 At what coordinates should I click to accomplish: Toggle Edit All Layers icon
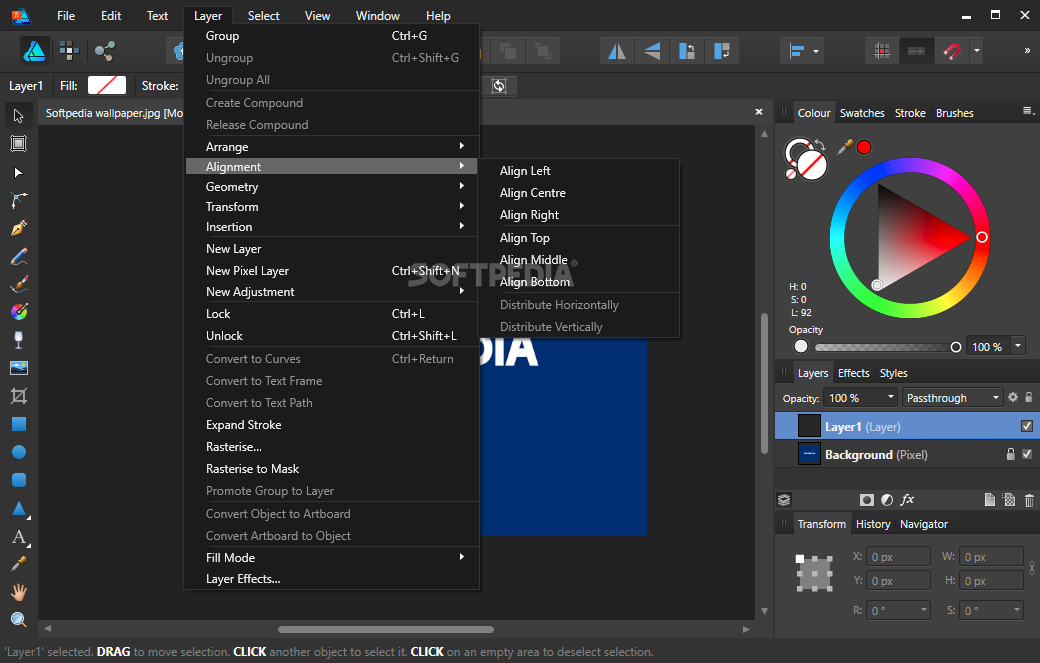coord(783,500)
